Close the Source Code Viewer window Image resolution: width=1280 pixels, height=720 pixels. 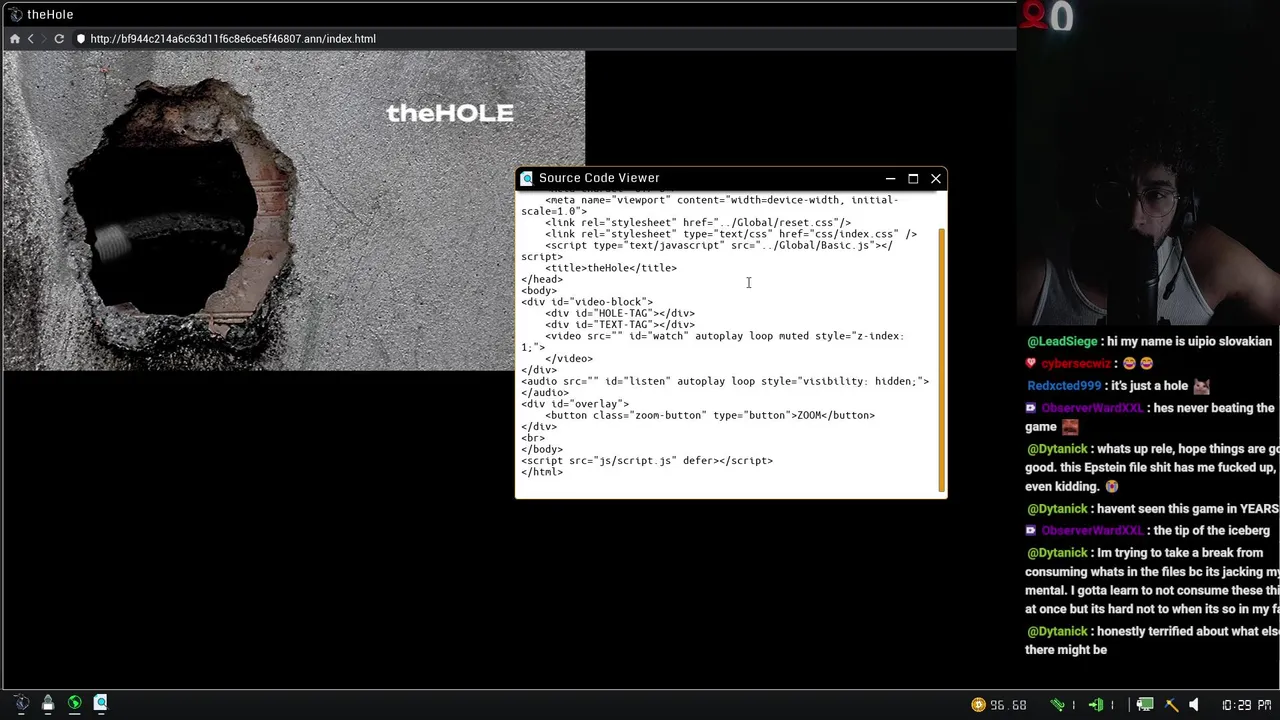tap(936, 178)
